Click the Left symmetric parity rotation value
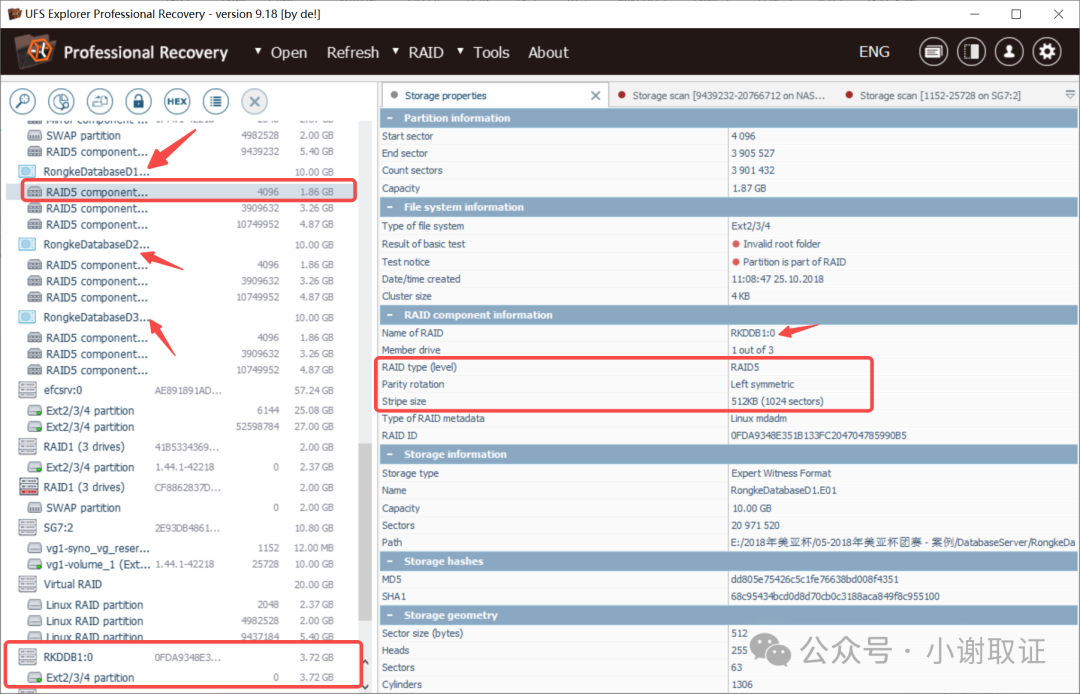Image resolution: width=1080 pixels, height=694 pixels. coord(762,384)
